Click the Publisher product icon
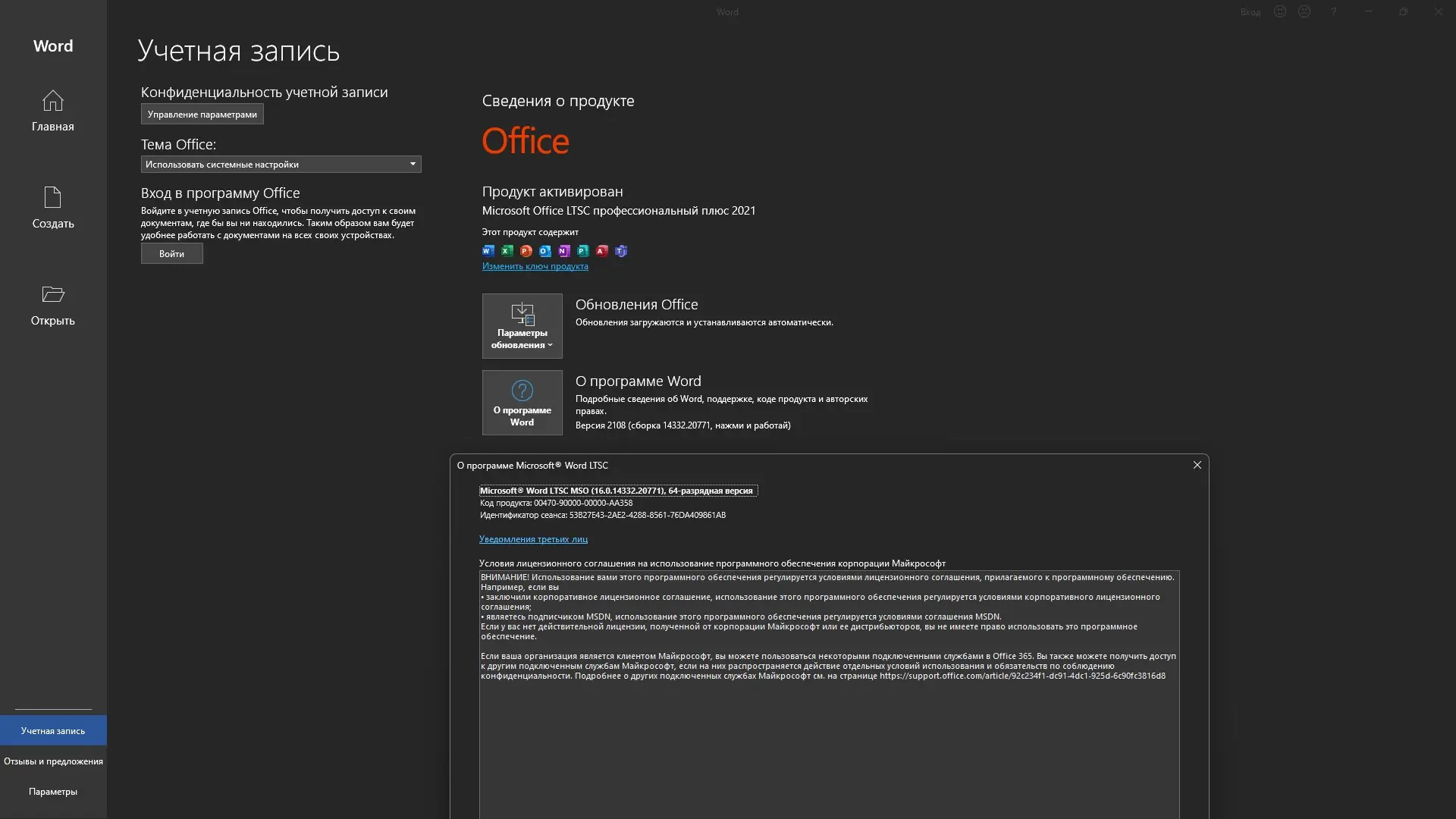Image resolution: width=1456 pixels, height=819 pixels. [x=583, y=251]
